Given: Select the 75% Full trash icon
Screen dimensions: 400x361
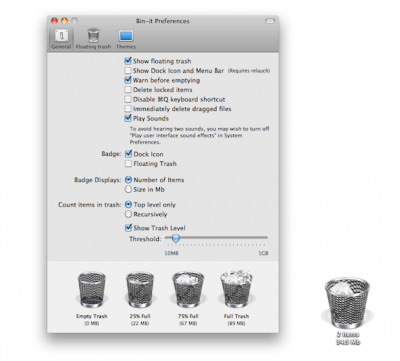Looking at the screenshot, I should (x=188, y=290).
